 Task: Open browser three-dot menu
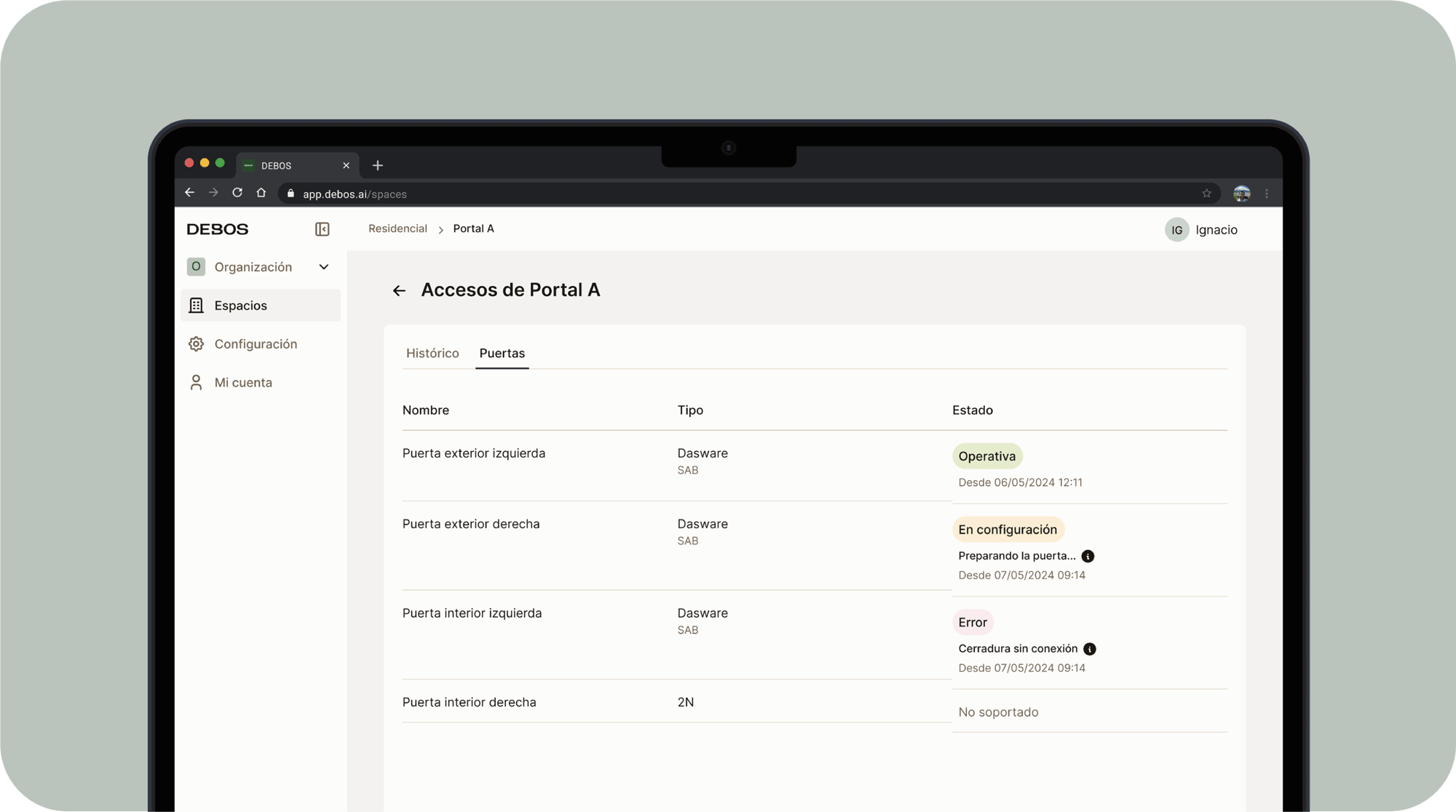click(x=1266, y=194)
